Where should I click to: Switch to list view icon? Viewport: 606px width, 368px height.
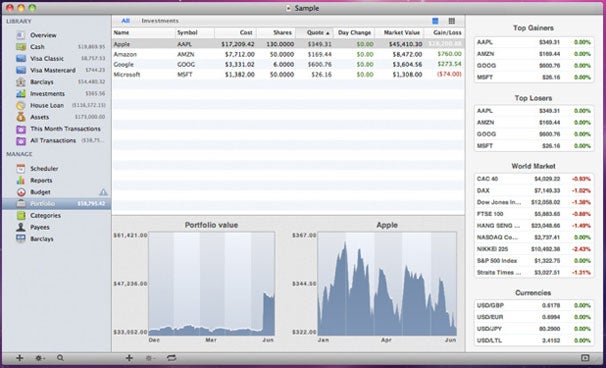[435, 21]
